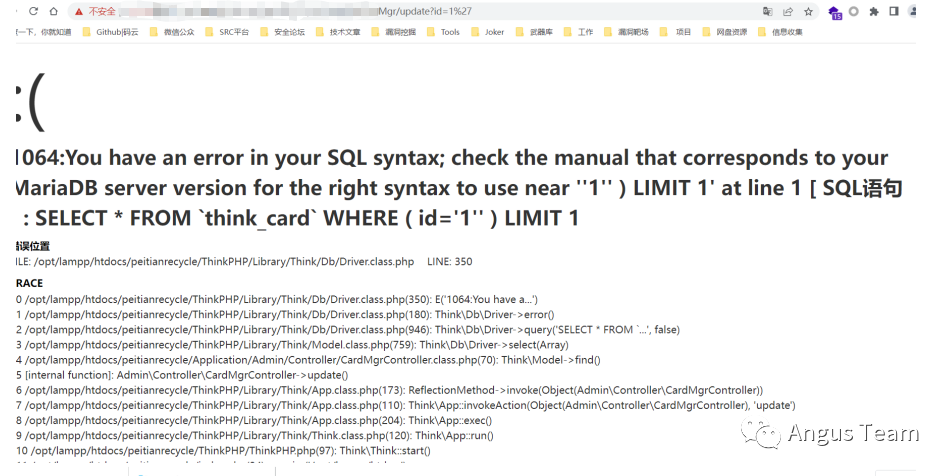
Task: Open the 安全论坛 bookmark folder
Action: [x=282, y=32]
